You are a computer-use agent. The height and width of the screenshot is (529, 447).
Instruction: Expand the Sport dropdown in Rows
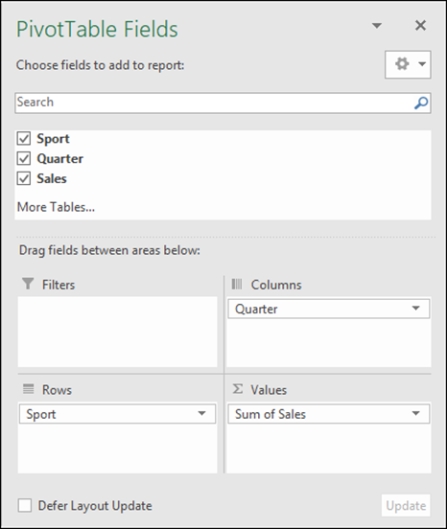coord(202,413)
